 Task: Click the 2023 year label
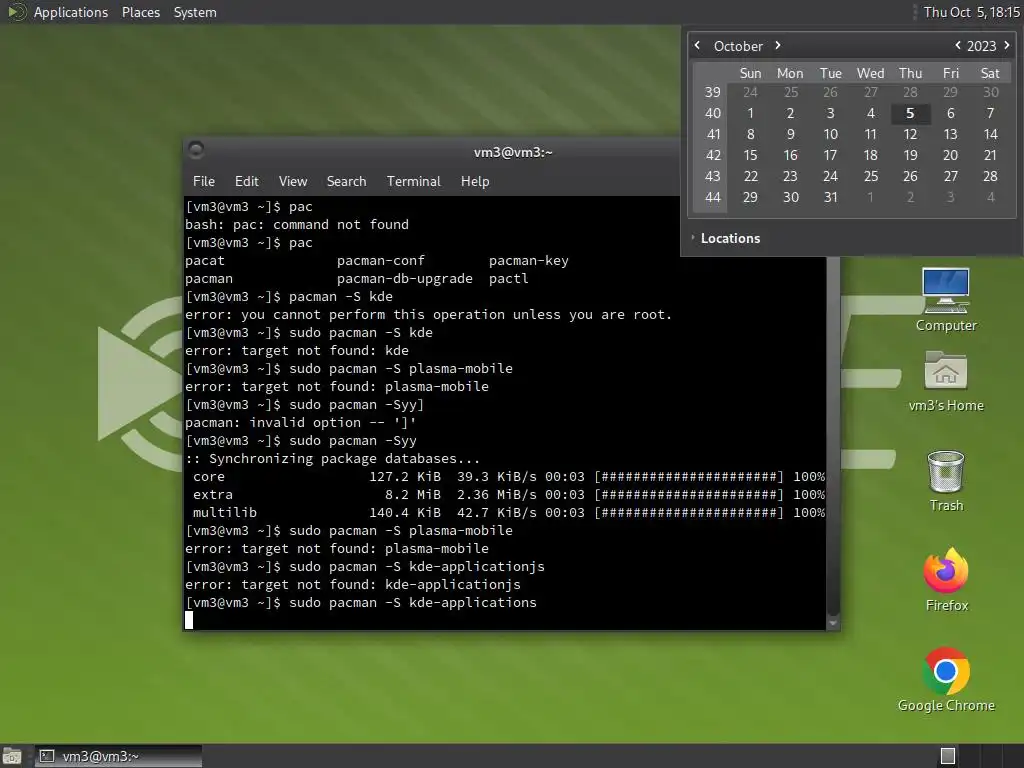[x=981, y=46]
